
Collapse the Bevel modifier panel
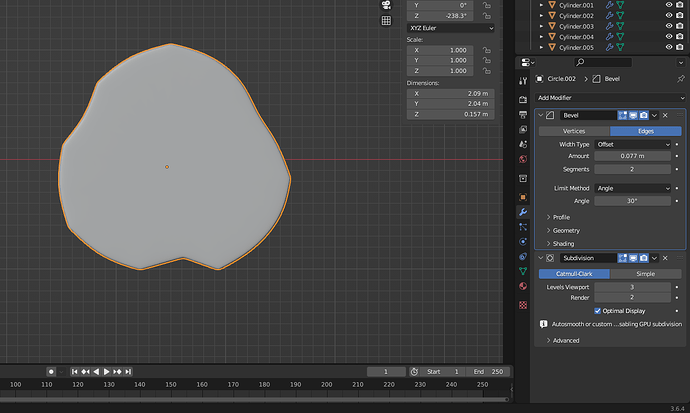coord(540,115)
